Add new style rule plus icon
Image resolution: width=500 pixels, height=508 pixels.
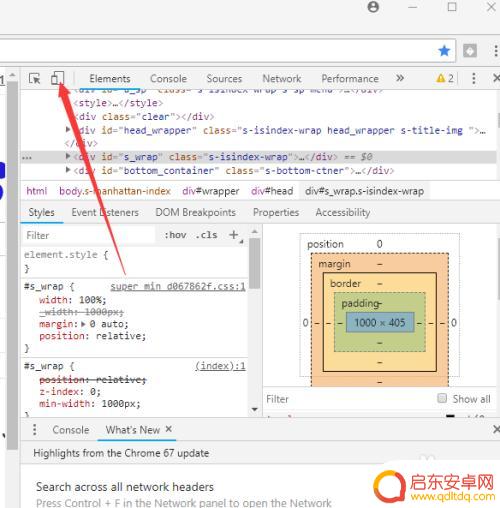tap(234, 235)
